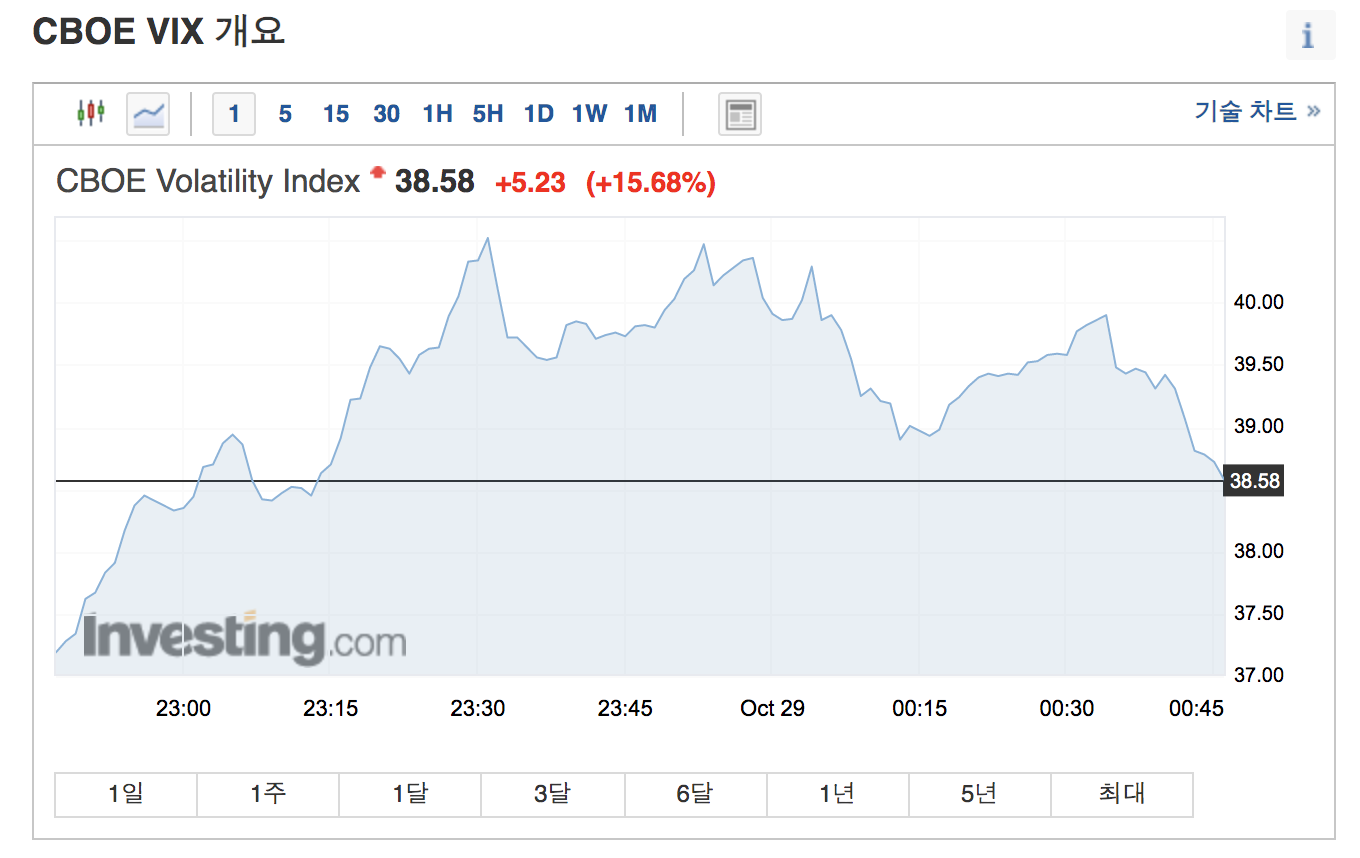The height and width of the screenshot is (858, 1360).
Task: Click the 38.00 y-axis label
Action: 1258,551
